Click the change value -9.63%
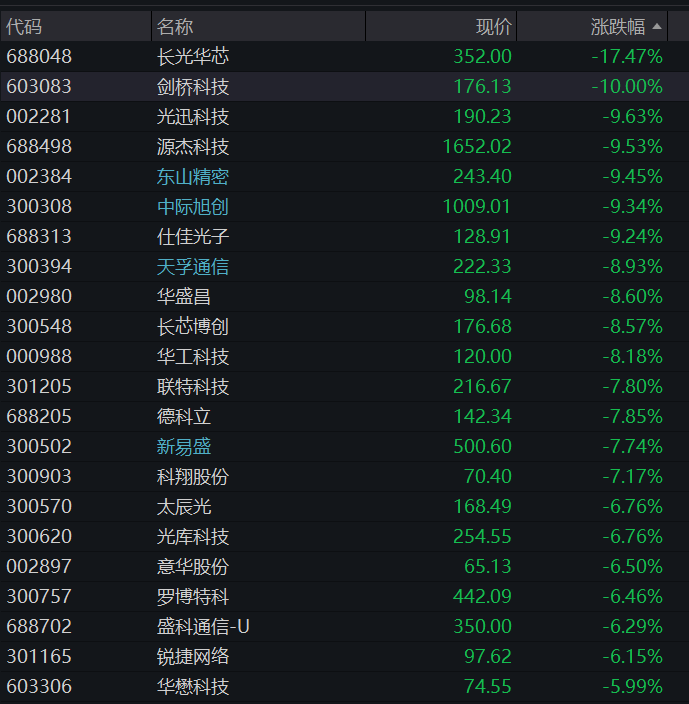 click(x=632, y=117)
